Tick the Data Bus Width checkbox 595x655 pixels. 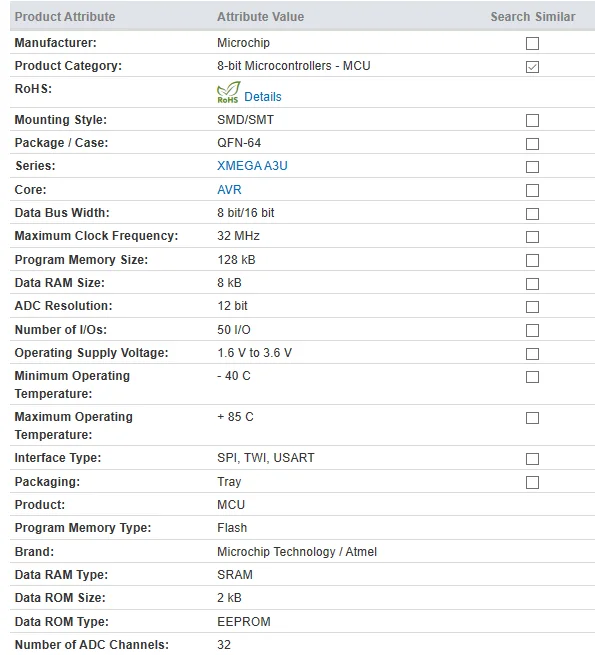click(x=532, y=214)
